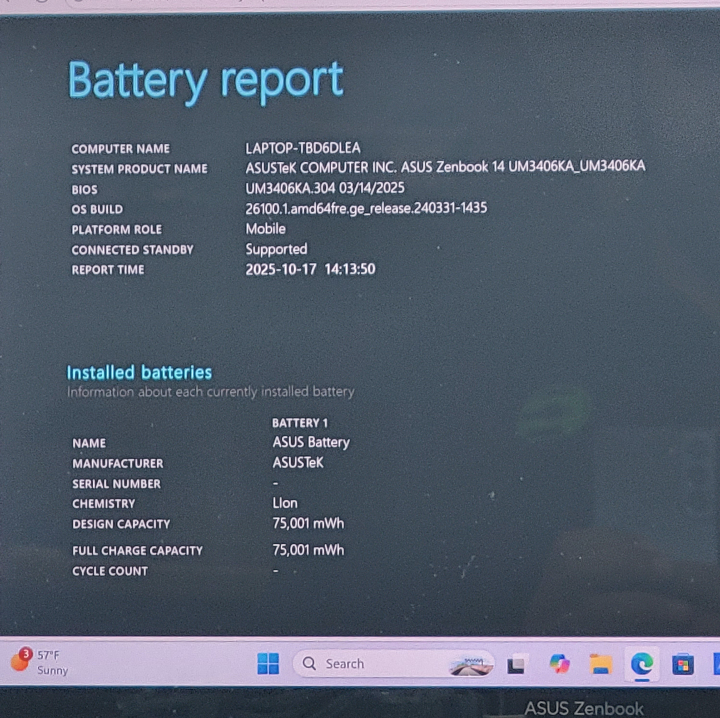The height and width of the screenshot is (718, 720).
Task: Open the weather widget showing 57°F Sunny
Action: pos(40,662)
